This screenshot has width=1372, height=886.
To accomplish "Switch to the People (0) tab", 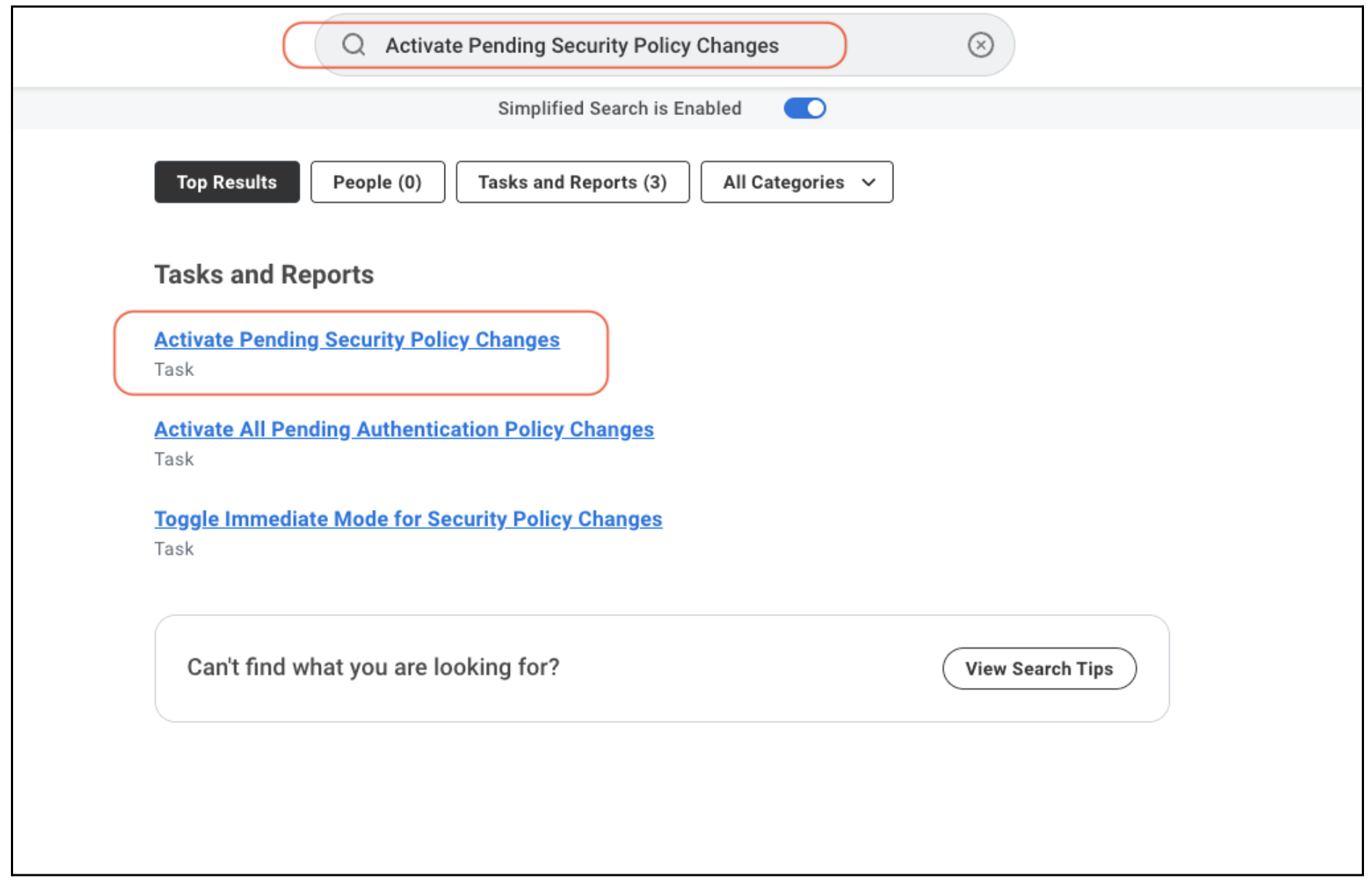I will coord(378,182).
